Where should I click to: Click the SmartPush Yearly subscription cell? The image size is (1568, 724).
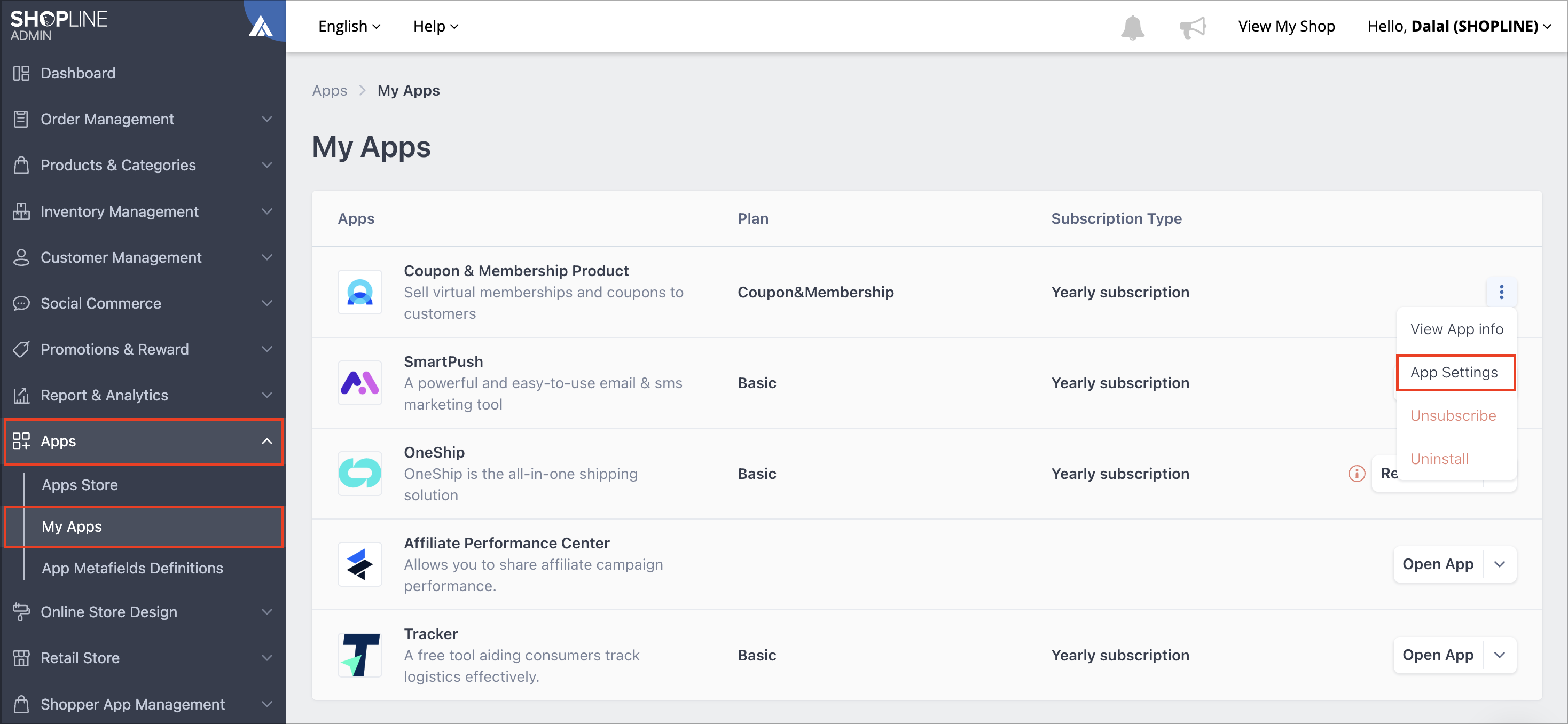tap(1120, 383)
